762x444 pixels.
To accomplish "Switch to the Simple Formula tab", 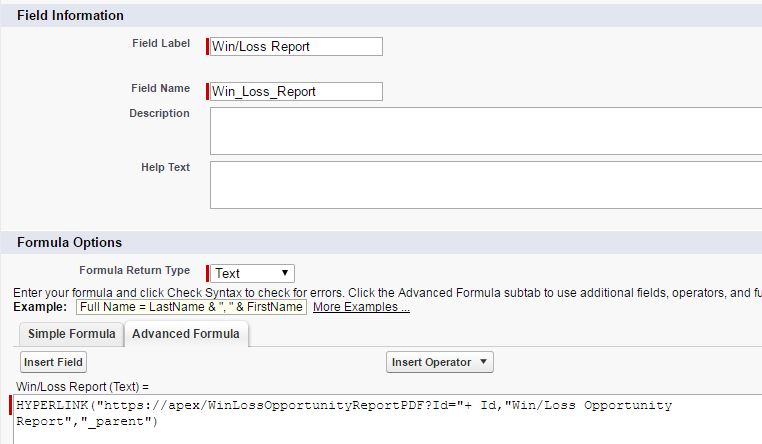I will (x=71, y=334).
